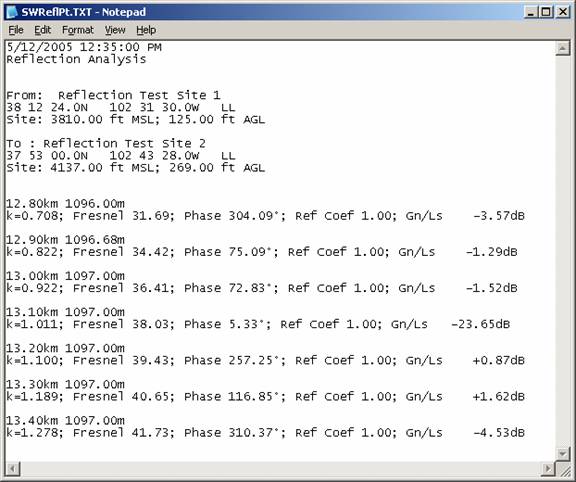Open the File menu

(16, 30)
